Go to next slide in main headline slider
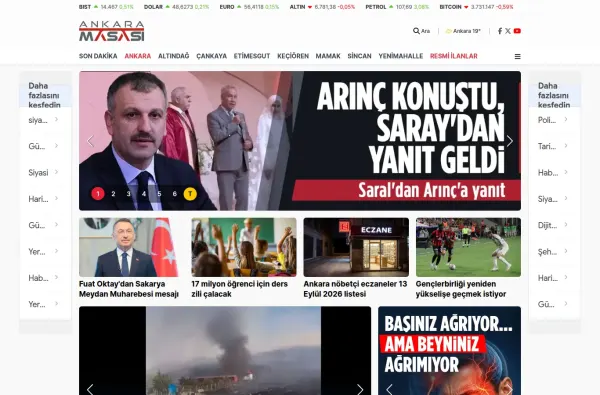The image size is (600, 395). (510, 141)
